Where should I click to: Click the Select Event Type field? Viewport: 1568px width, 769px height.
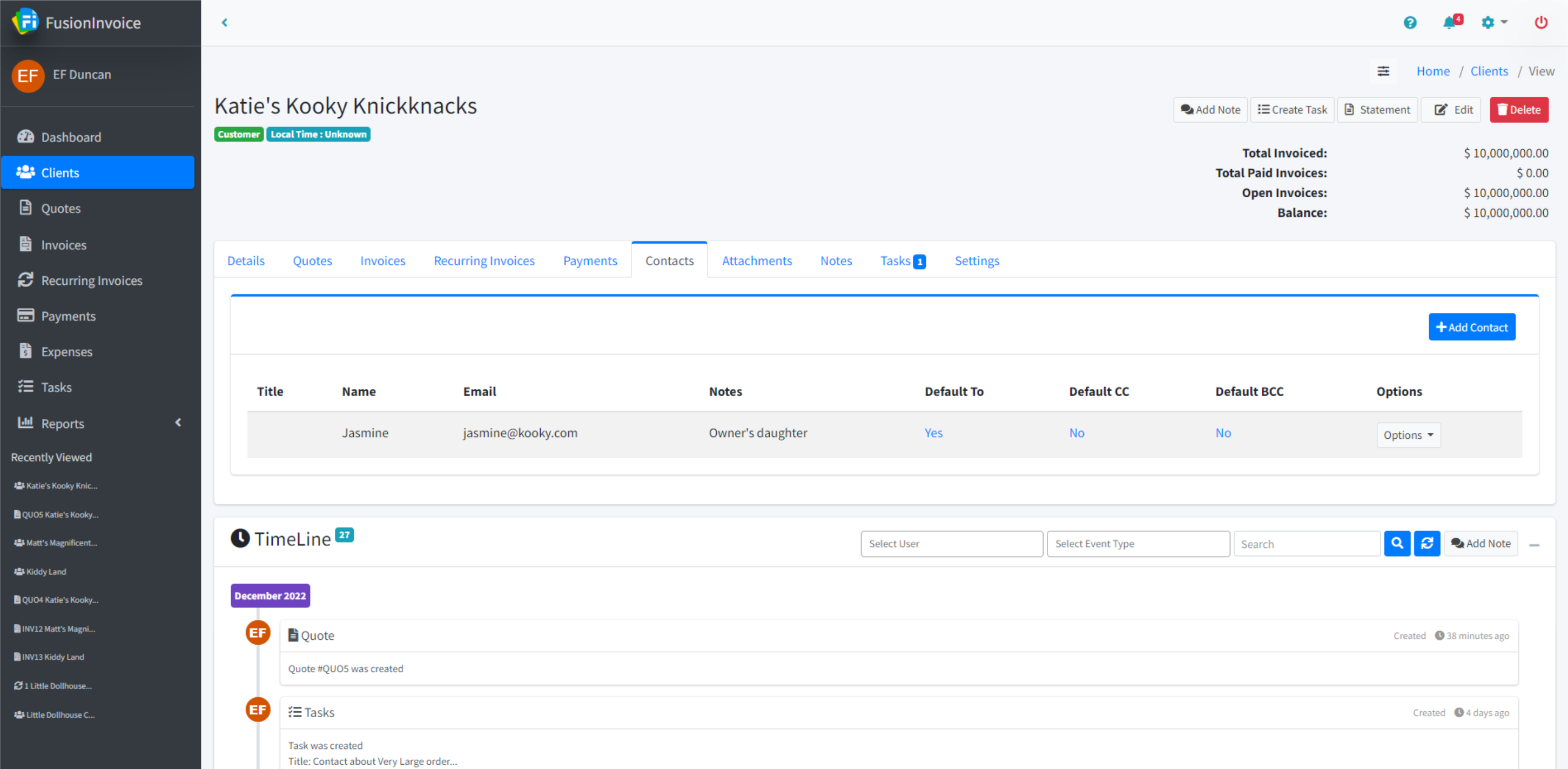[1138, 543]
